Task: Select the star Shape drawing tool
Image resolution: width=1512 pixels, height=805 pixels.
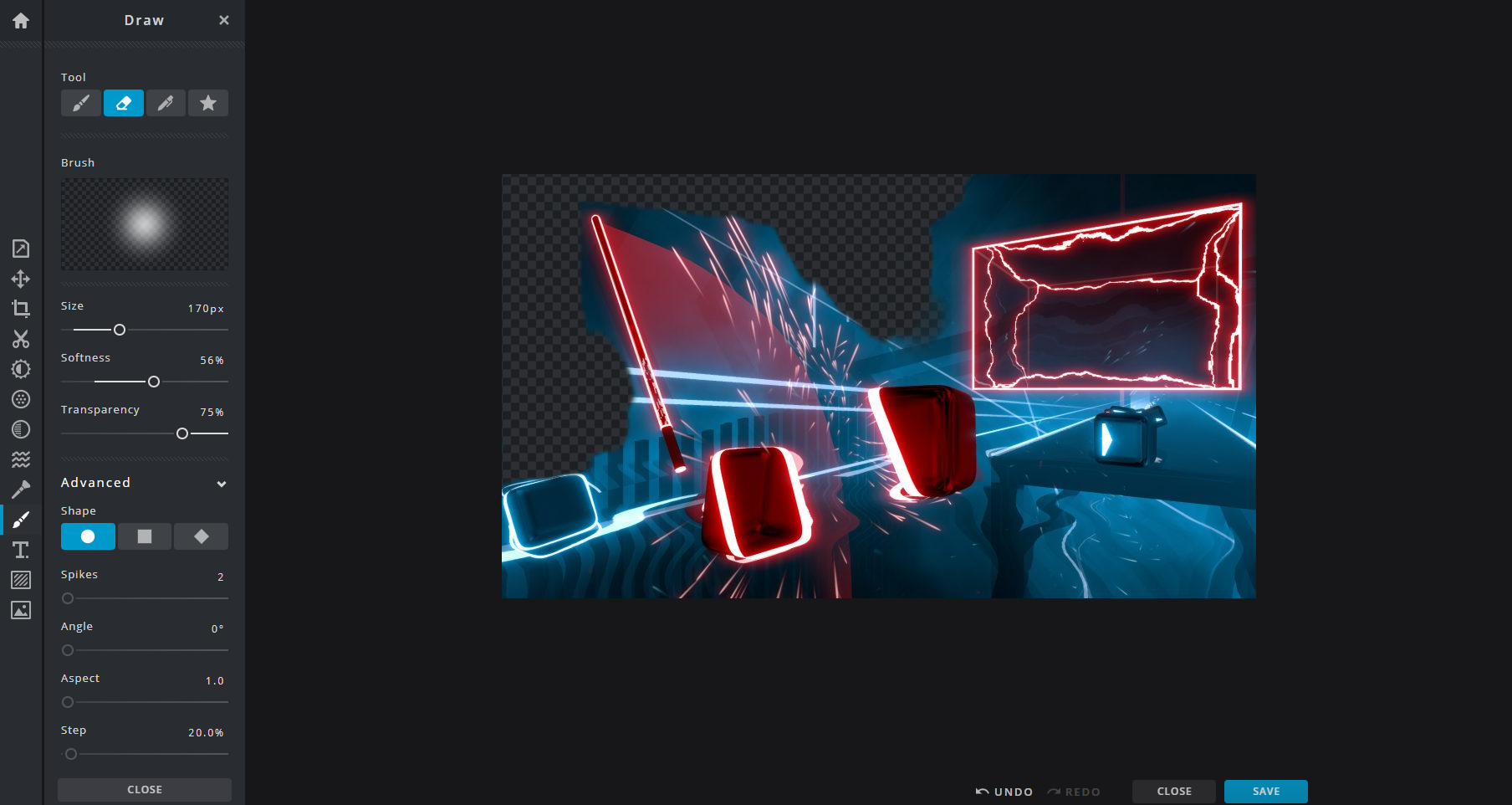Action: click(x=208, y=103)
